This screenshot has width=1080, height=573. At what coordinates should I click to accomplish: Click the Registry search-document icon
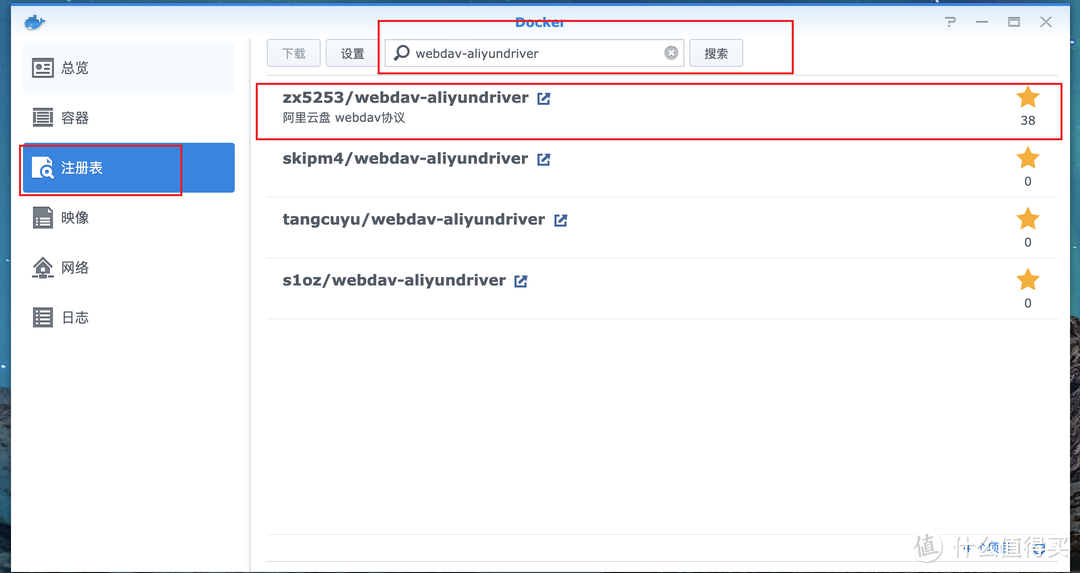(x=43, y=168)
